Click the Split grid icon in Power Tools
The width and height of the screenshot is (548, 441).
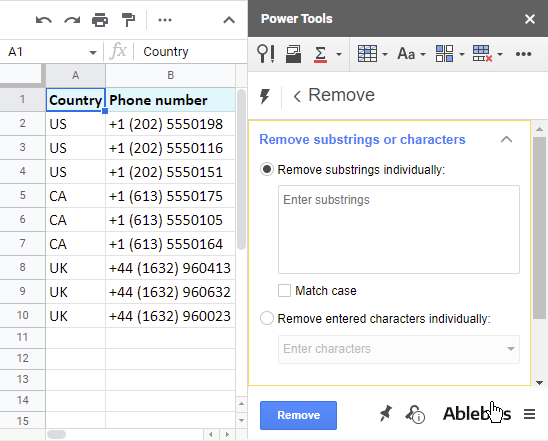445,53
